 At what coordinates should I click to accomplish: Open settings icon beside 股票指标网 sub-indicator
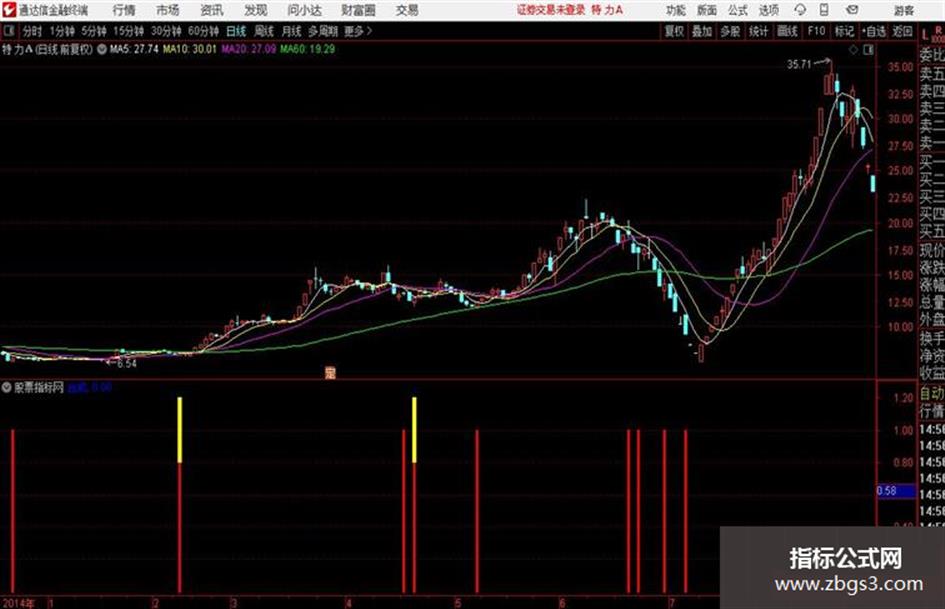(x=7, y=387)
